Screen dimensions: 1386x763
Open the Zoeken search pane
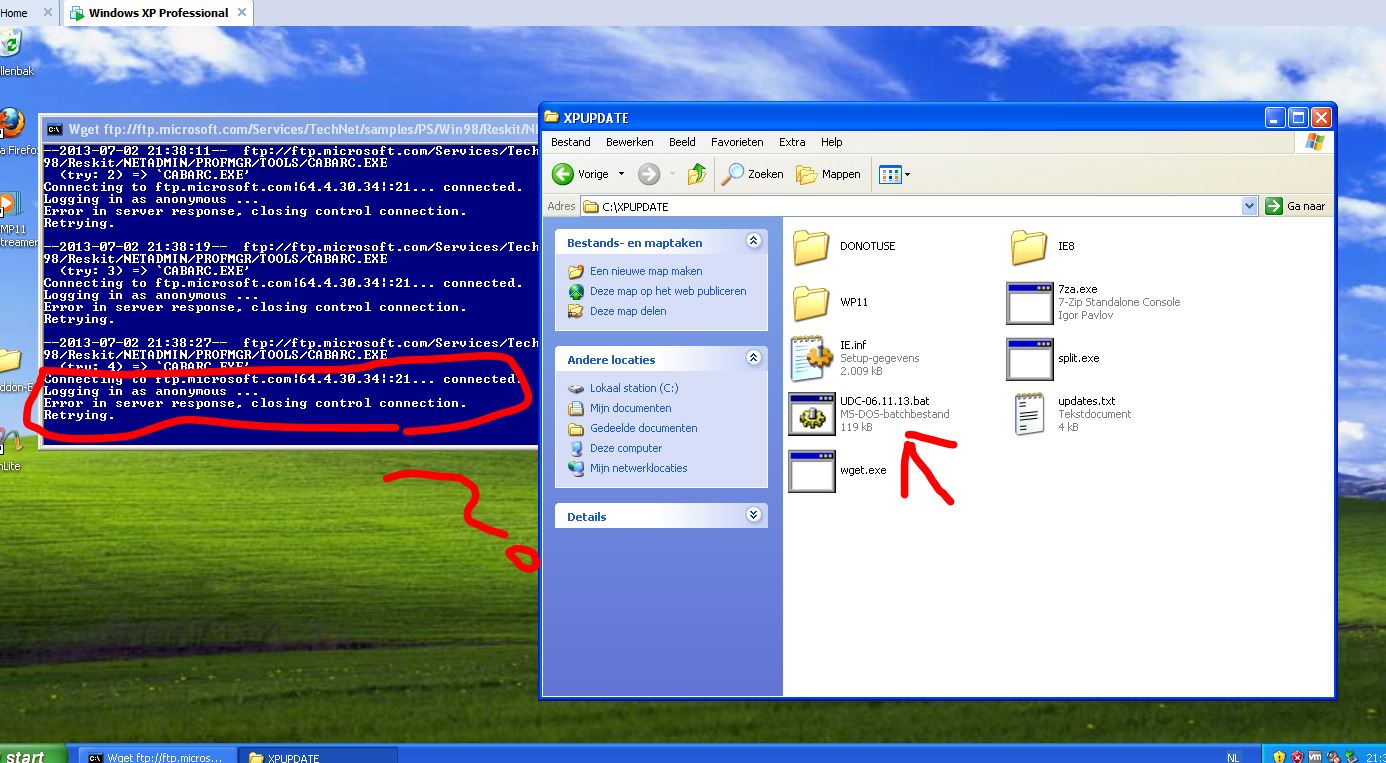click(x=753, y=174)
